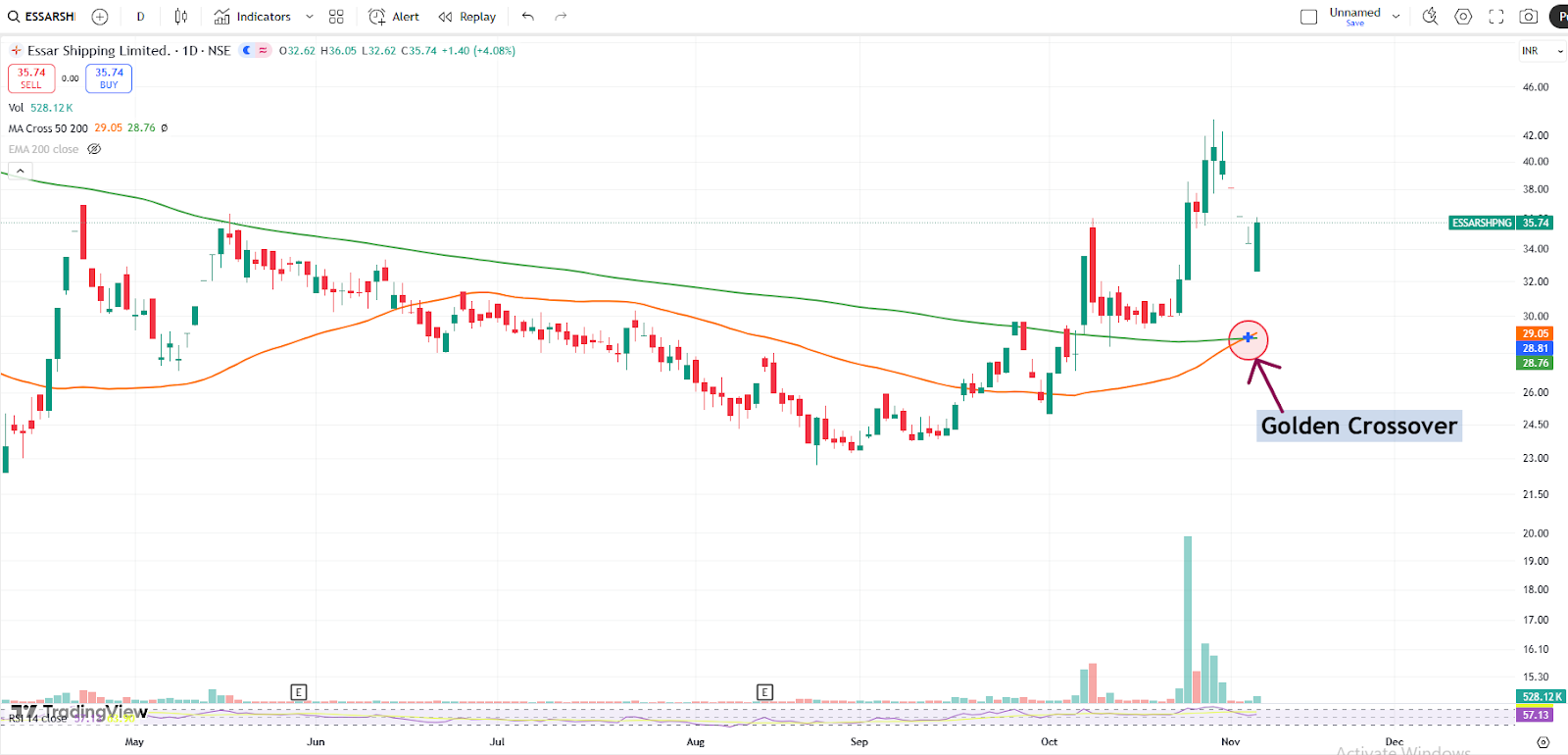Click the ESSARSHI symbol search field
Viewport: 1568px width, 755px height.
click(x=42, y=17)
